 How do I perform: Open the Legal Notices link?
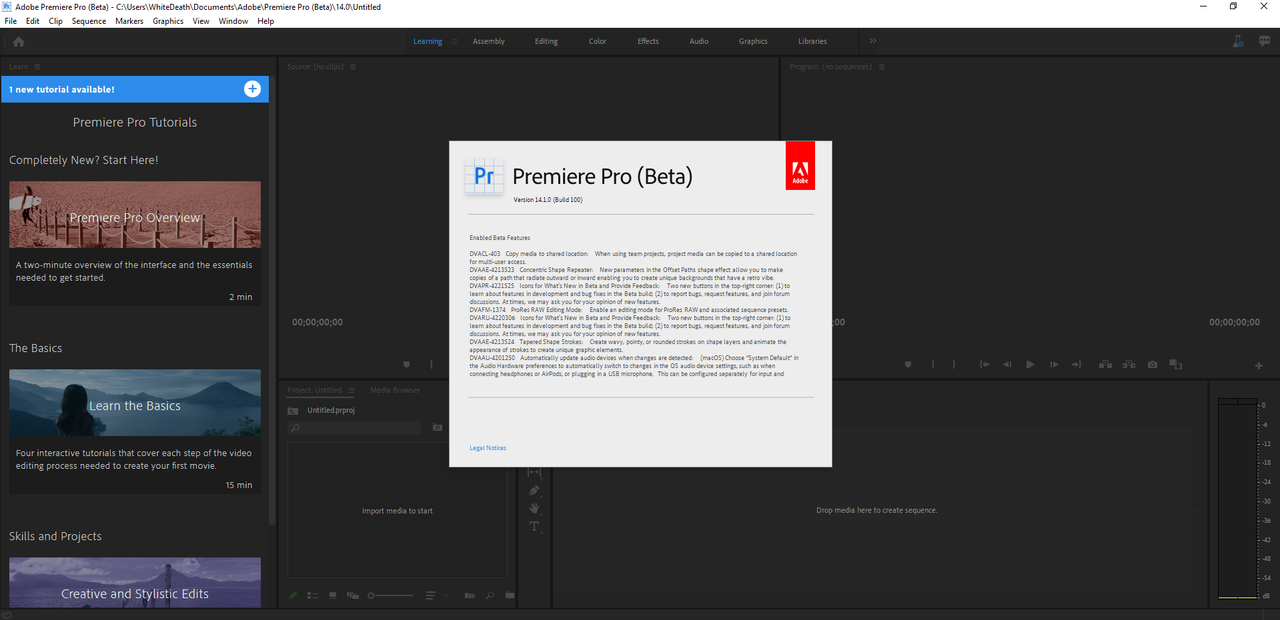click(x=488, y=448)
